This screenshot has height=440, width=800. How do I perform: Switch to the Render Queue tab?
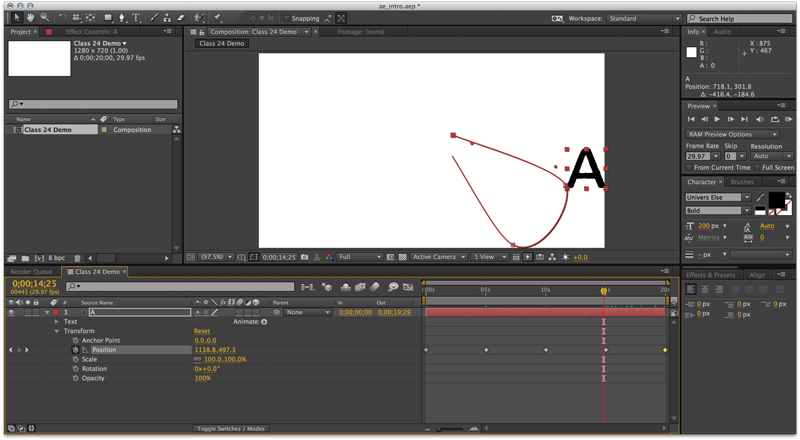(x=31, y=272)
